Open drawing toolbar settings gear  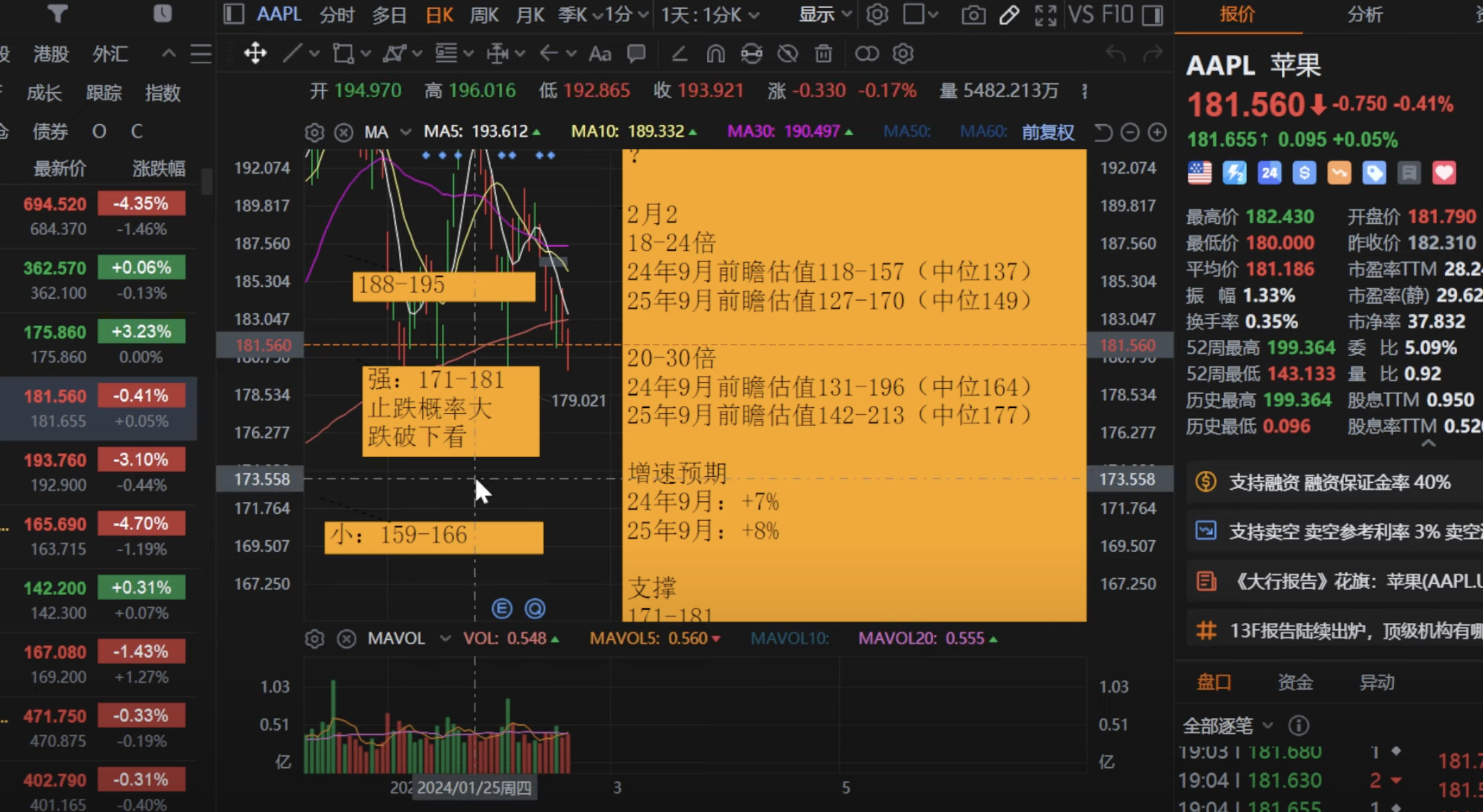pos(903,54)
